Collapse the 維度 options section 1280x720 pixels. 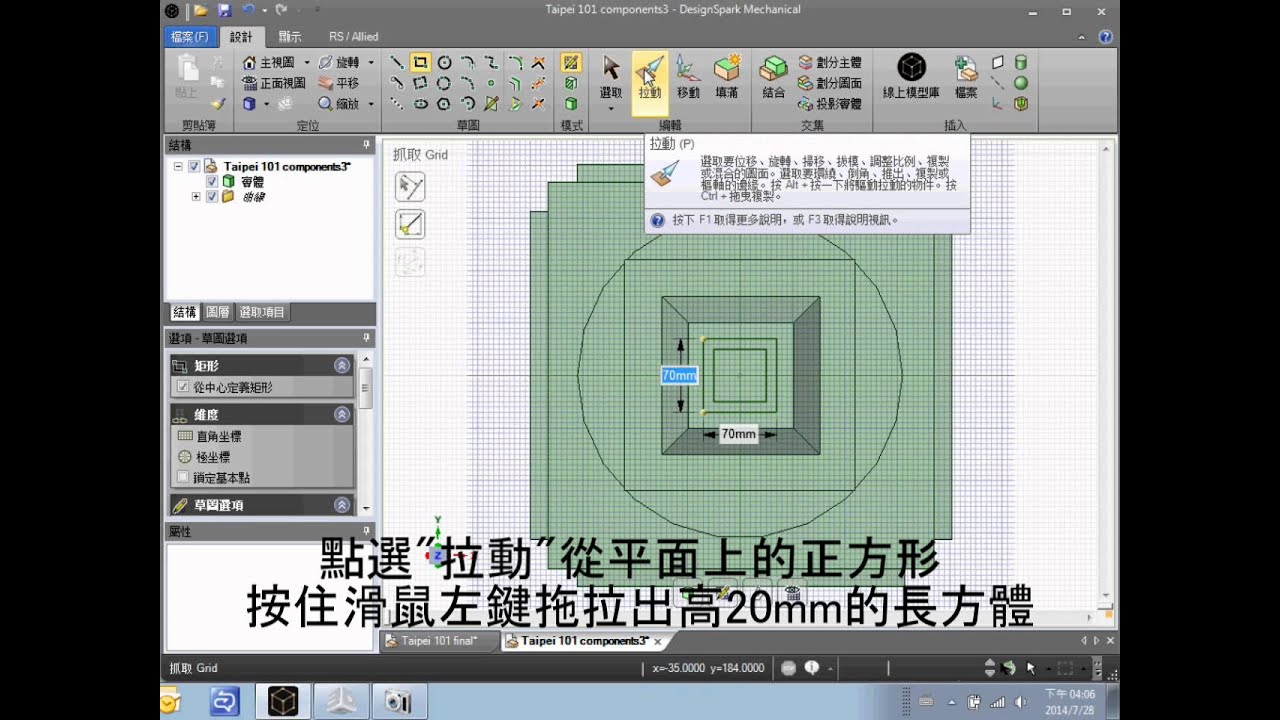342,414
